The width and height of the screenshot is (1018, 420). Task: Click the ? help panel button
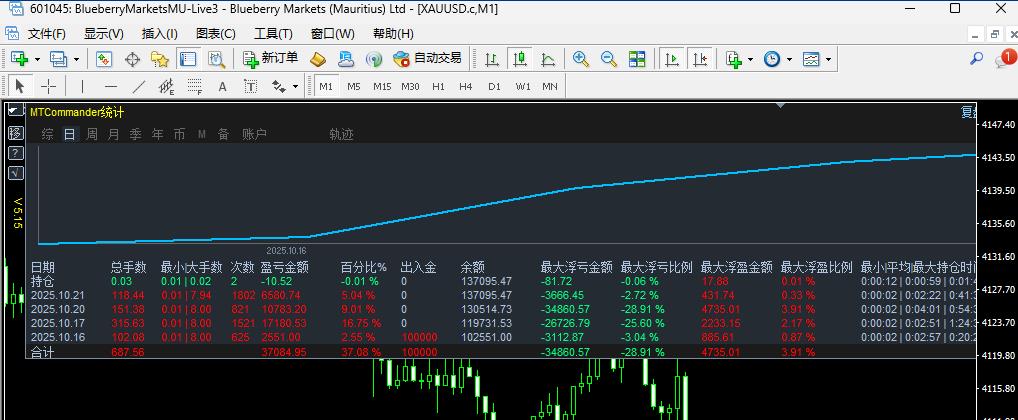(x=15, y=153)
